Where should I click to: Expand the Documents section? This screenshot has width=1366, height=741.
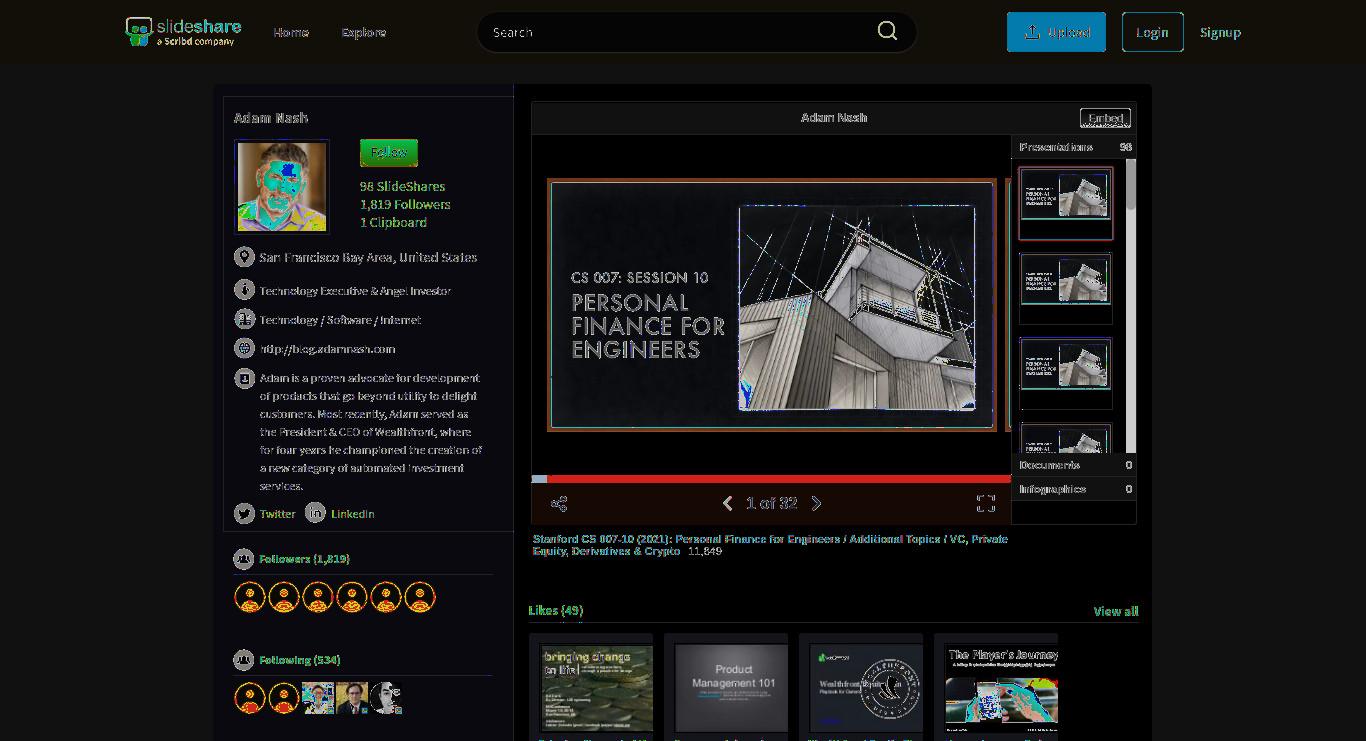(1074, 465)
